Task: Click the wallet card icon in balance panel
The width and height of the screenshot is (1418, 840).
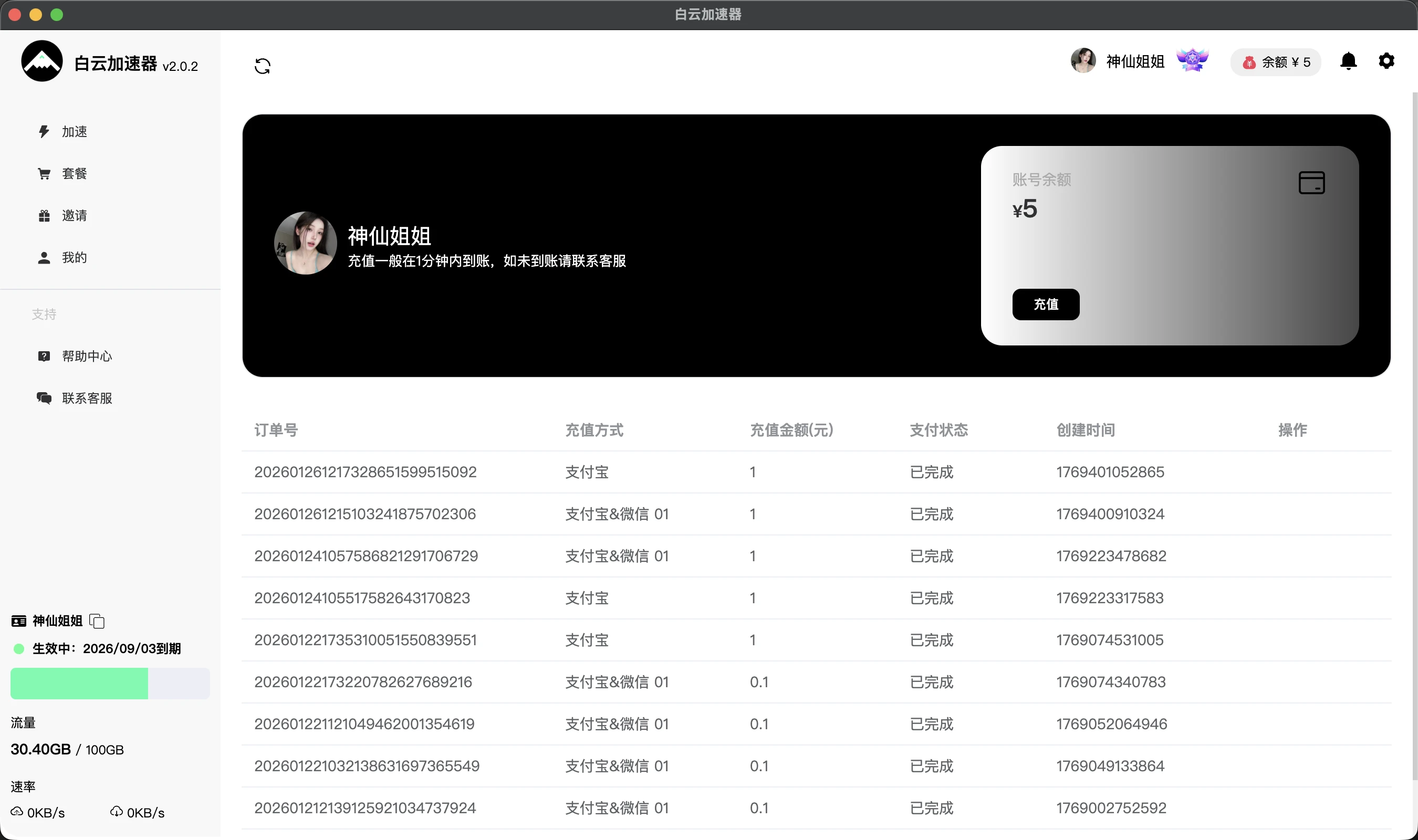Action: click(1311, 183)
